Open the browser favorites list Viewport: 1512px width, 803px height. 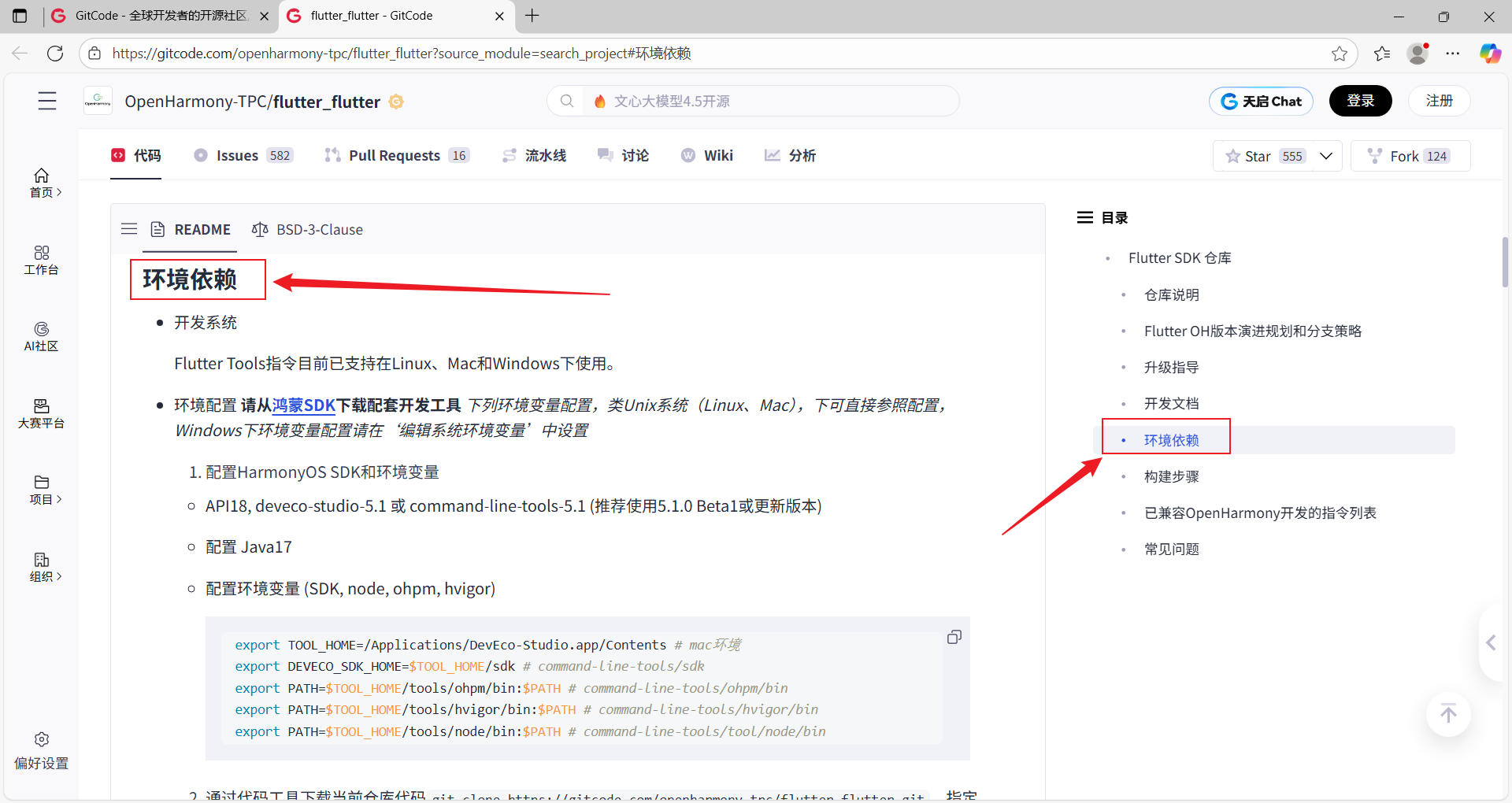click(1382, 53)
